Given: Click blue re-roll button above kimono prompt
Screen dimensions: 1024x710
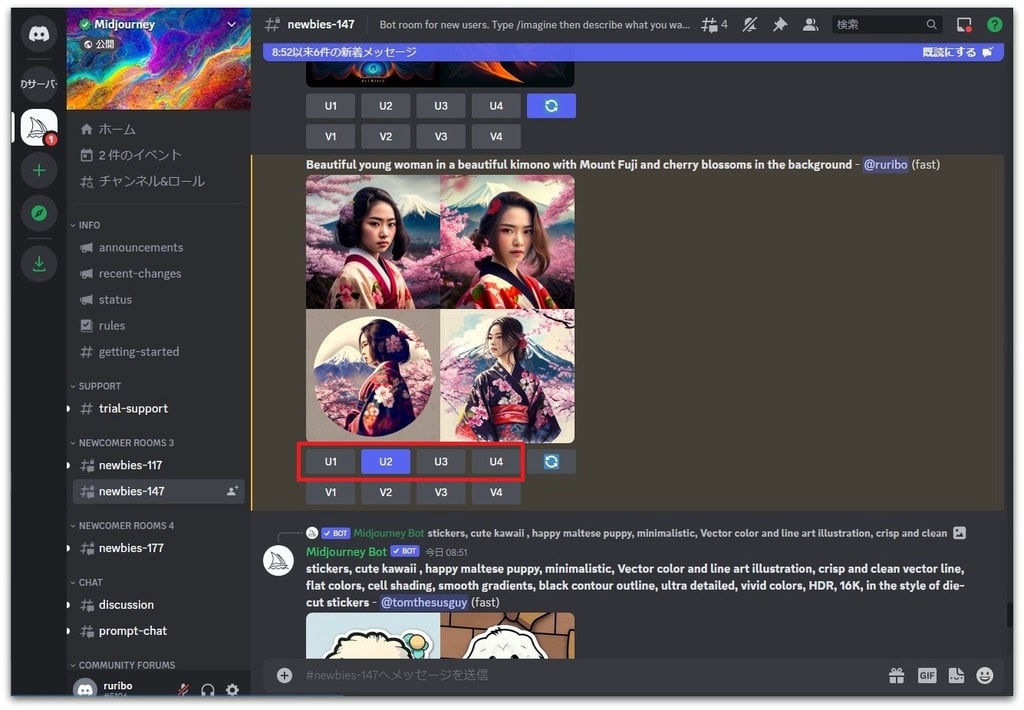Looking at the screenshot, I should (x=551, y=106).
